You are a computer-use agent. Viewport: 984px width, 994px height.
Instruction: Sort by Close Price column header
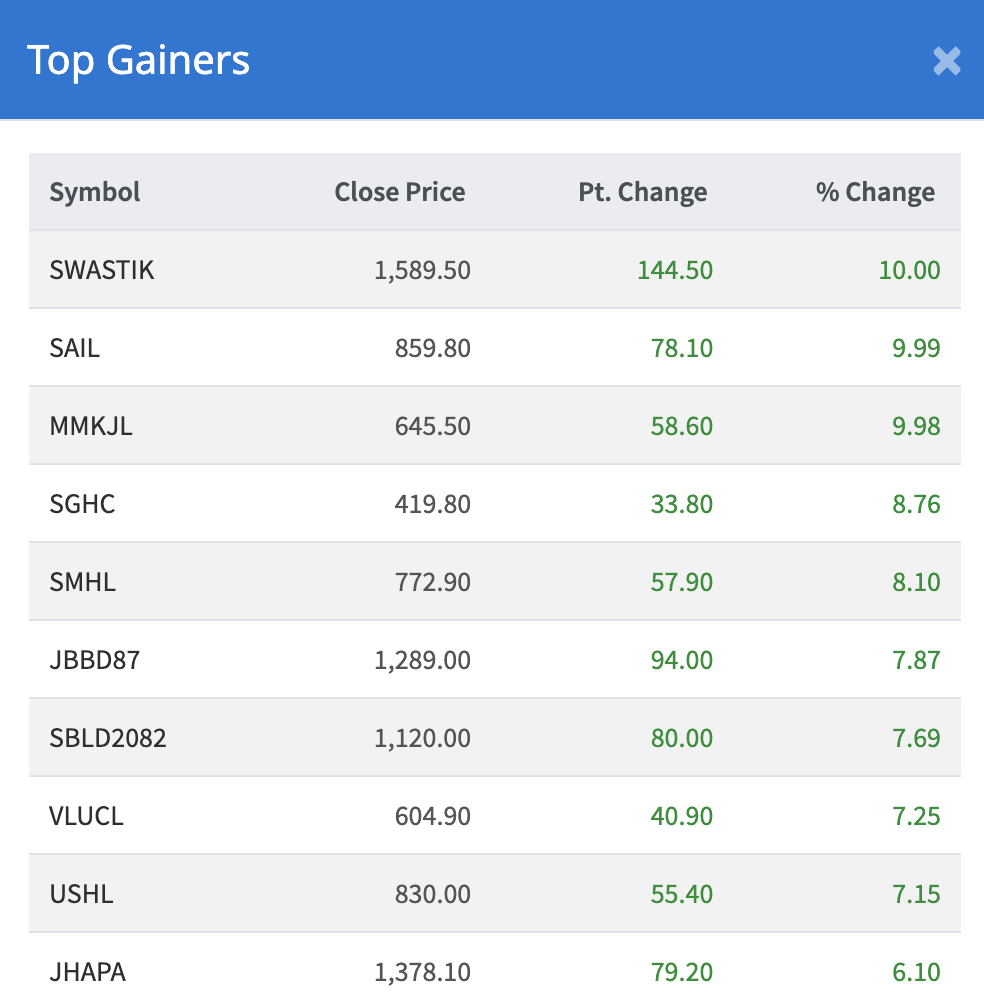click(x=399, y=192)
